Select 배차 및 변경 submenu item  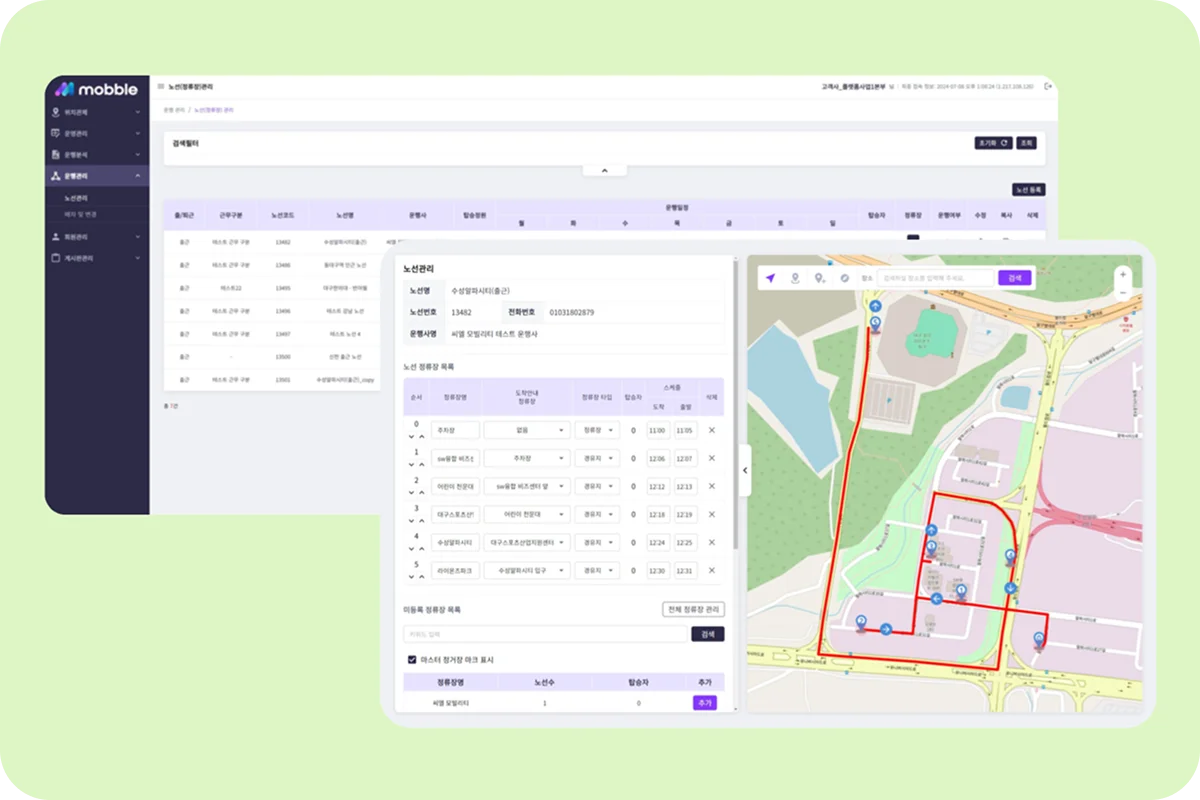(x=80, y=214)
